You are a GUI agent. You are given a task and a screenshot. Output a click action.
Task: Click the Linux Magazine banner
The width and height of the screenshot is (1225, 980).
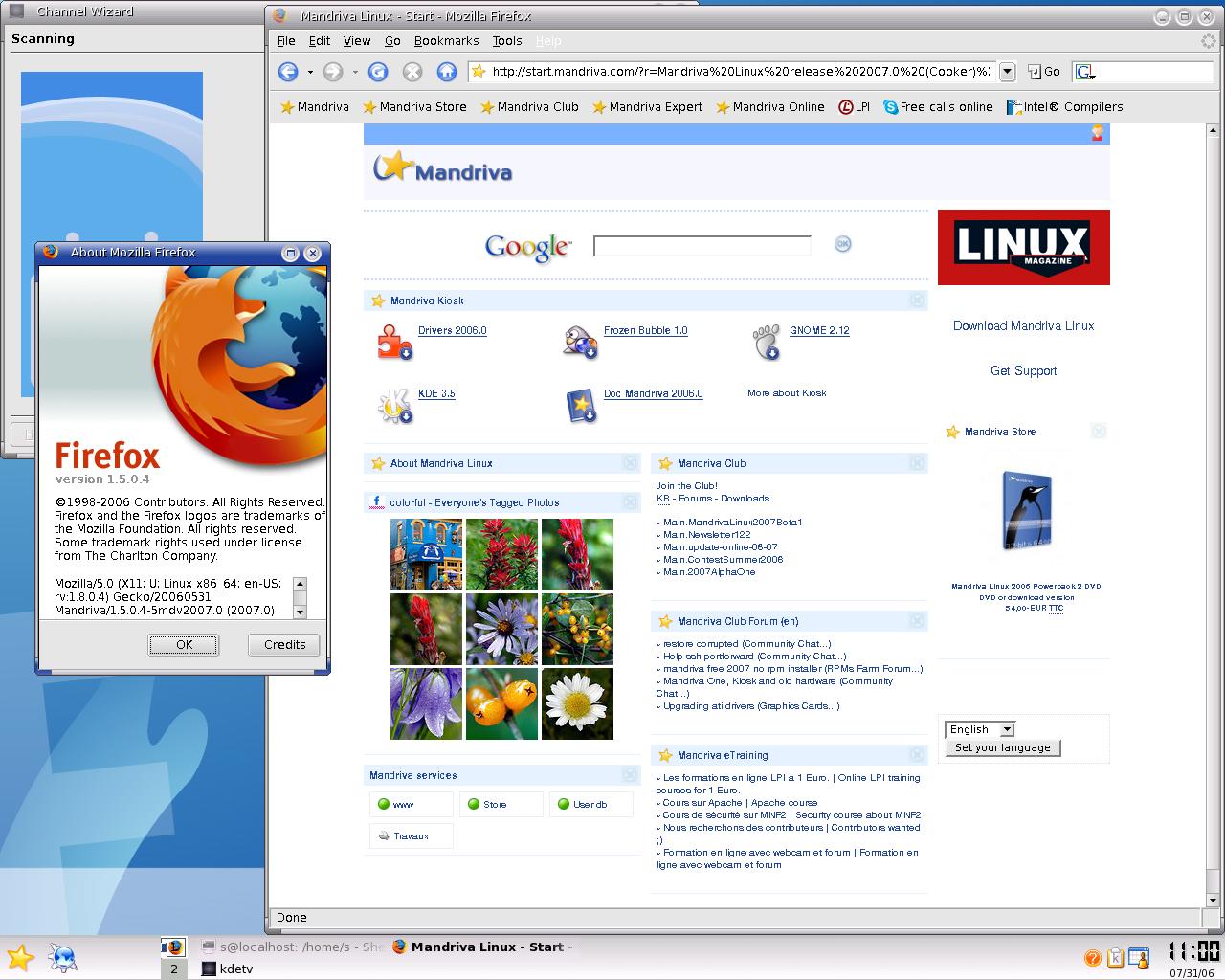point(1023,247)
